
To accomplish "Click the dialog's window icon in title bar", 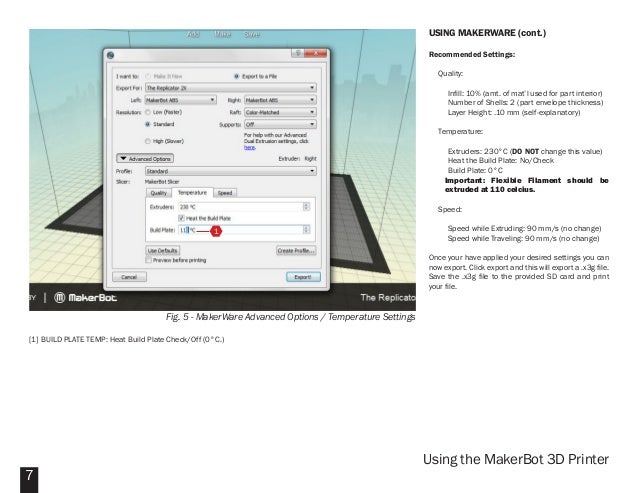I will coord(110,55).
